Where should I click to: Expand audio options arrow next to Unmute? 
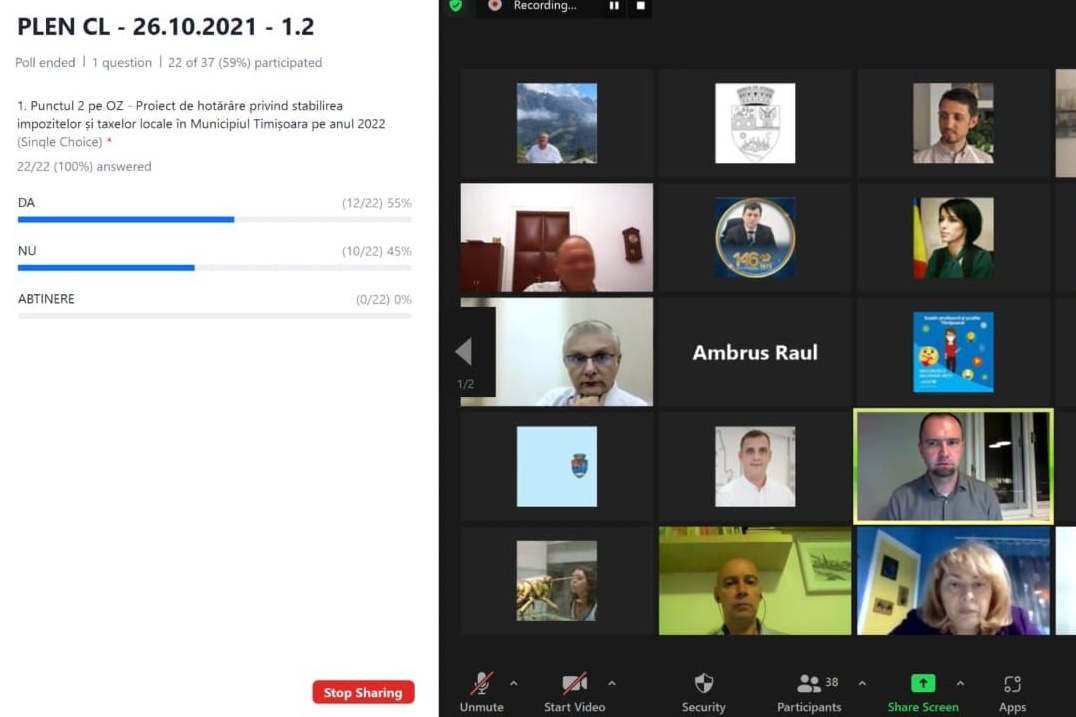[x=514, y=684]
